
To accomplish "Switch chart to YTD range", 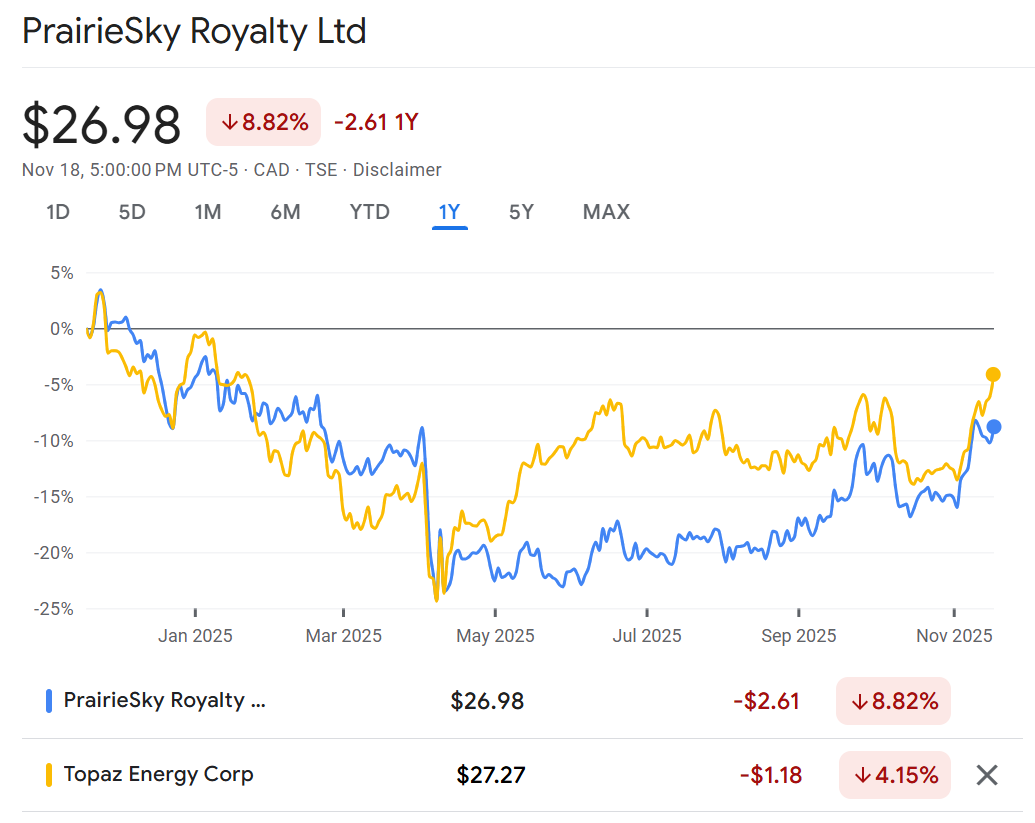I will (369, 212).
